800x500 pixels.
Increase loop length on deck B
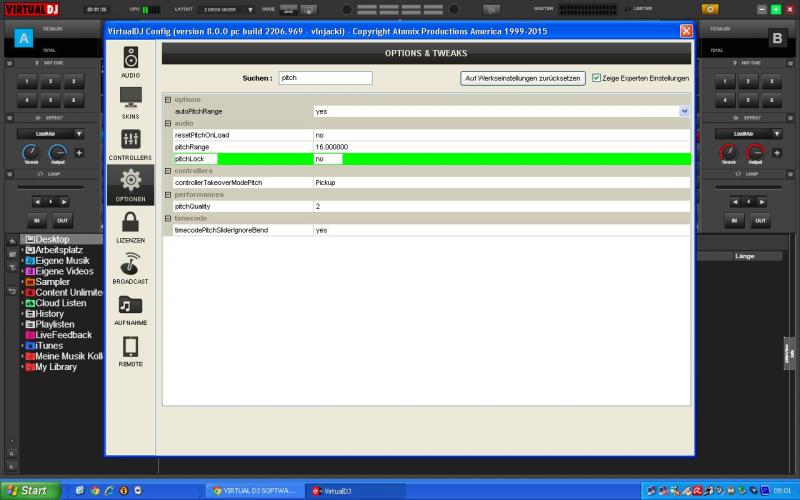[x=762, y=202]
